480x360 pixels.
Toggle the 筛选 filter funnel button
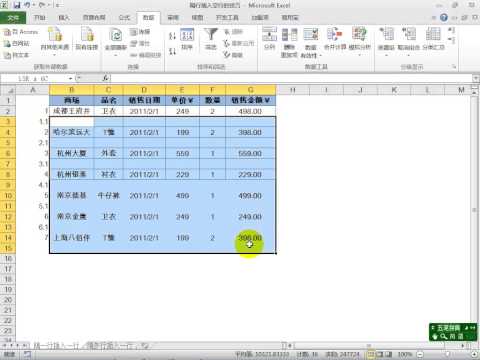(x=211, y=39)
